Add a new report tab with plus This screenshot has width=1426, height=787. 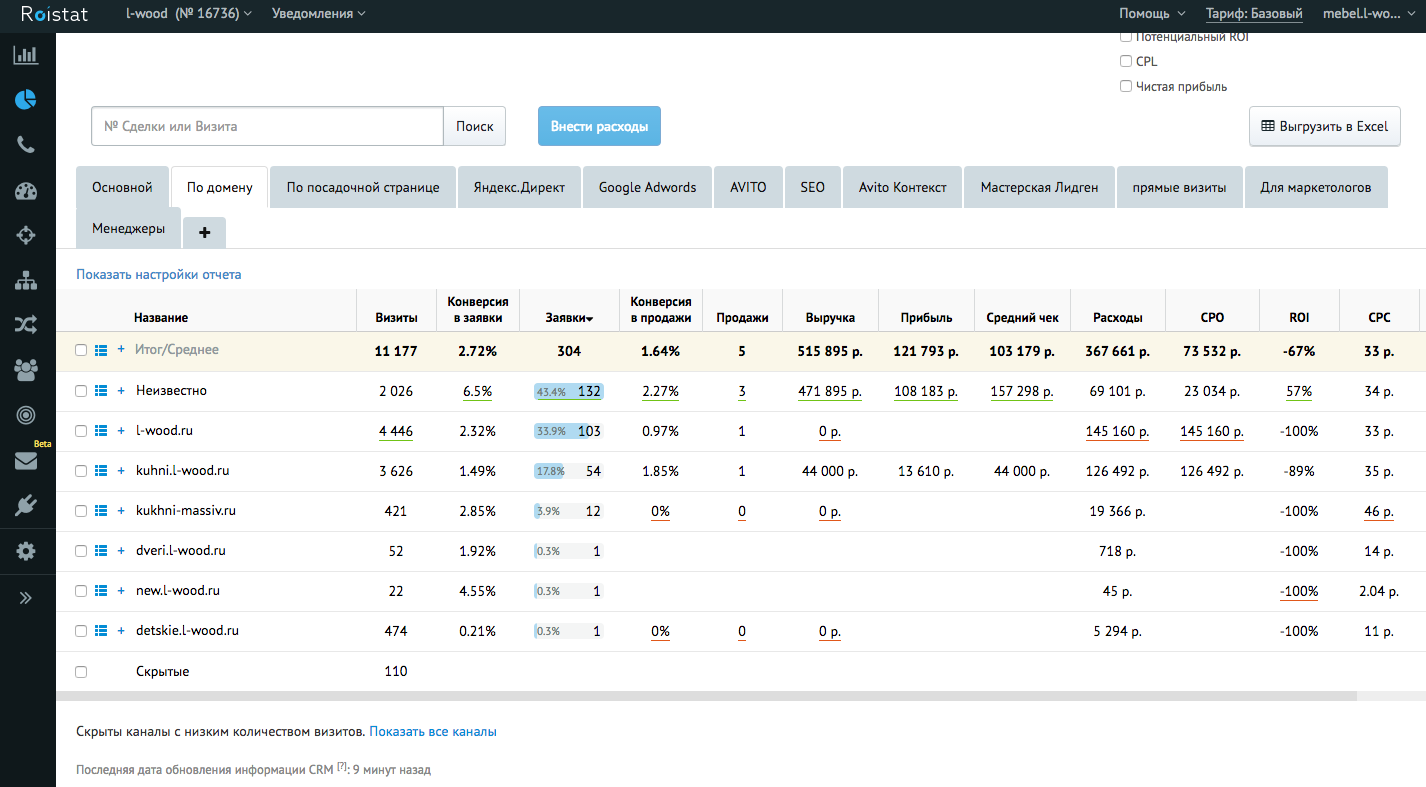point(205,232)
